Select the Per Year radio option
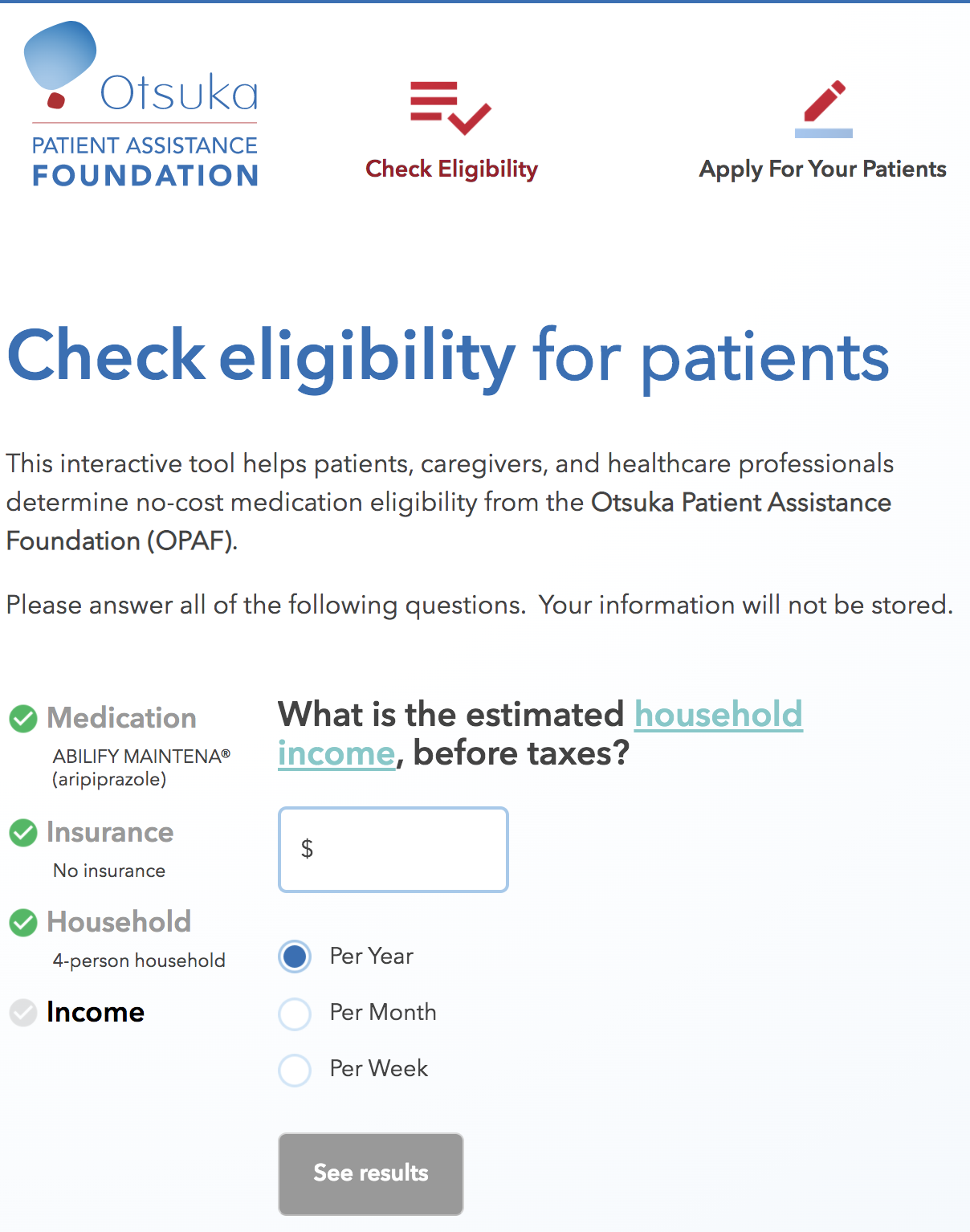This screenshot has height=1232, width=970. 295,957
